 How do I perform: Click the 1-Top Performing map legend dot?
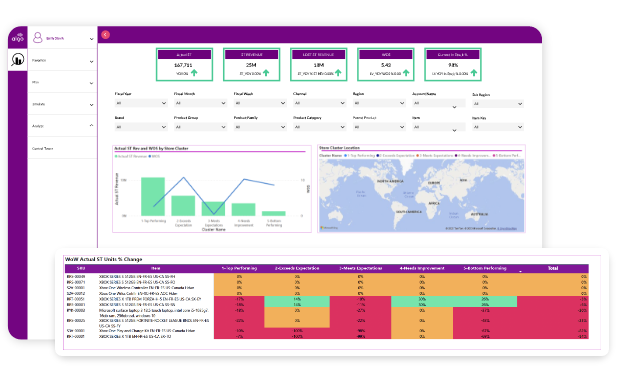pyautogui.click(x=346, y=155)
